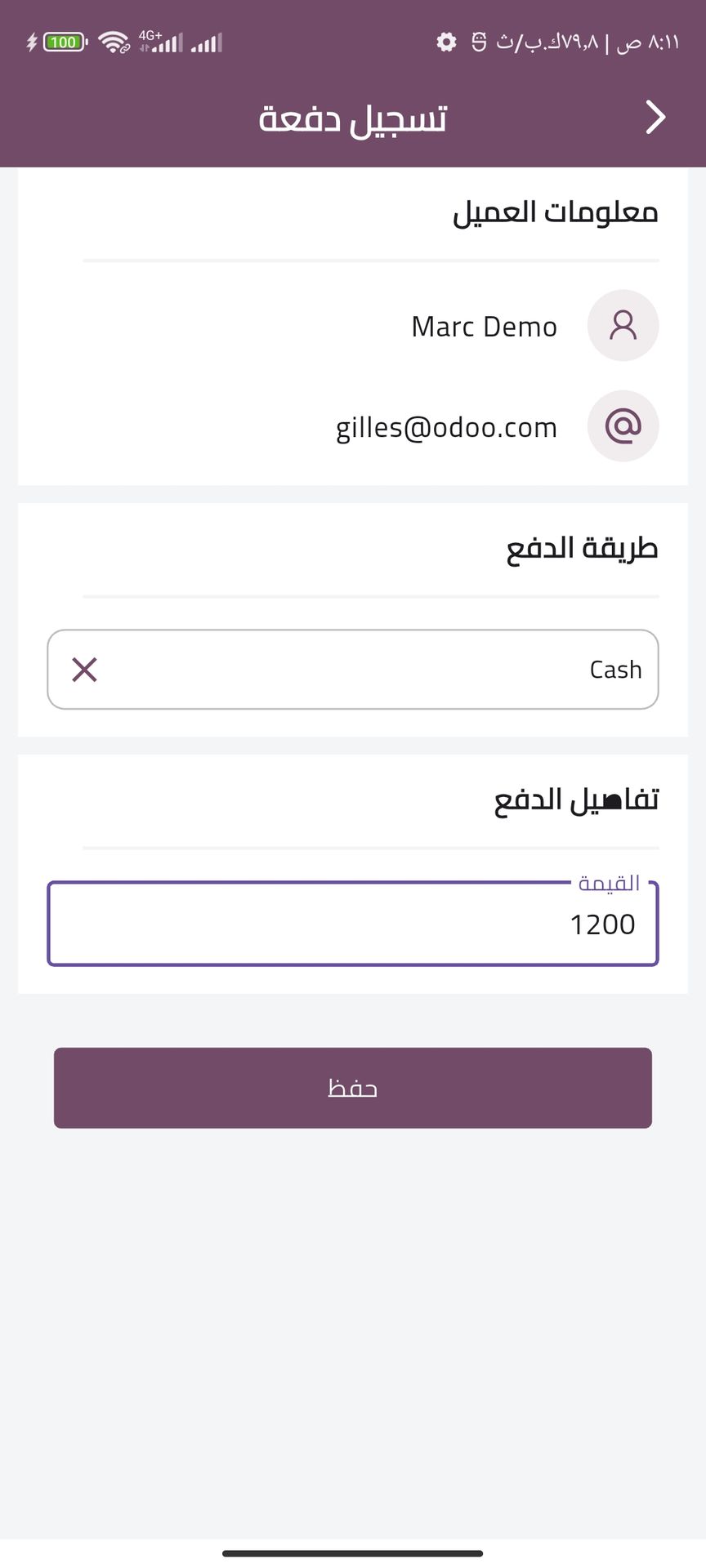Tap the email gilles@odoo.com
706x1568 pixels.
[446, 427]
